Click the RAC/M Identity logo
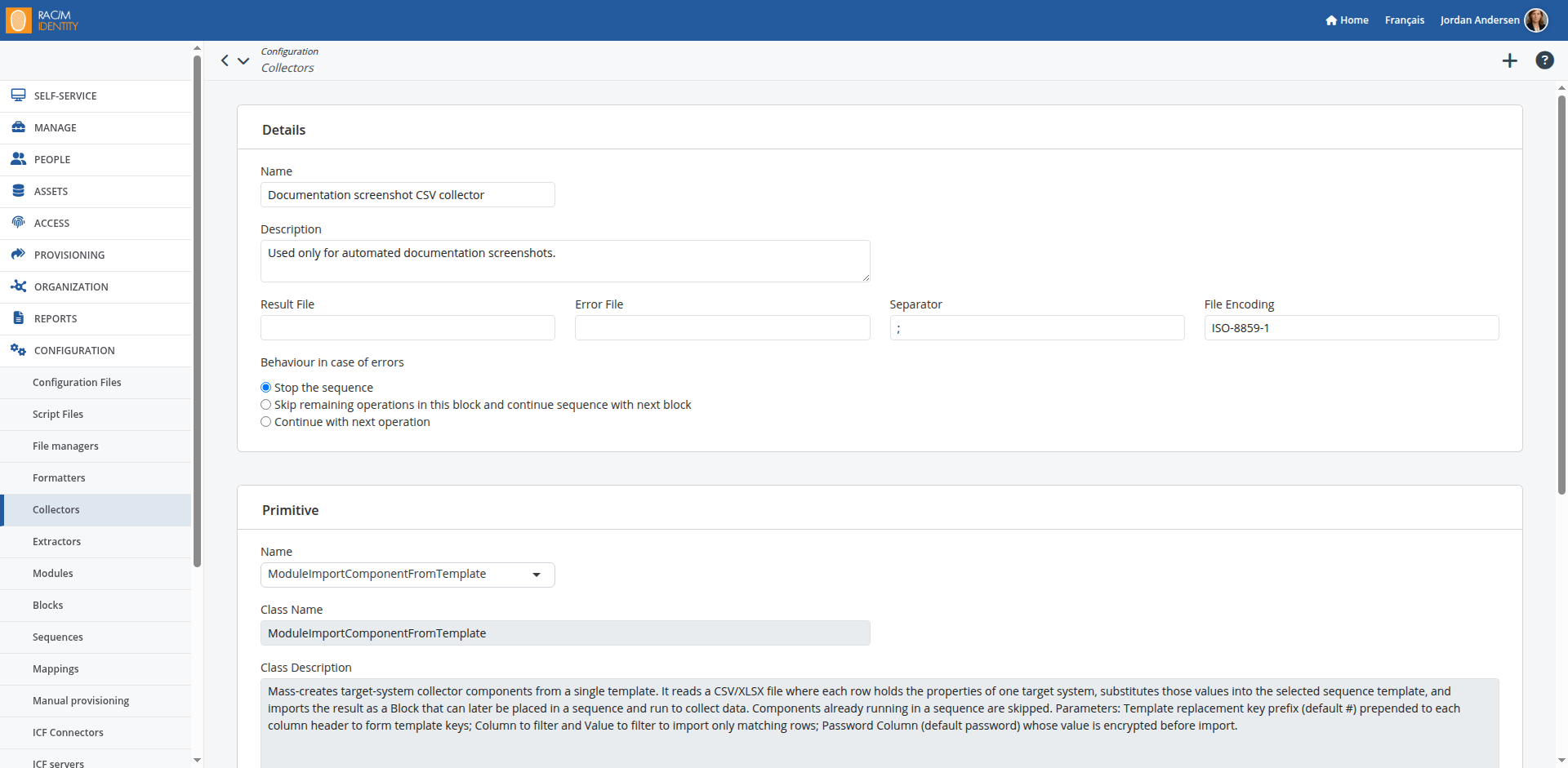 tap(42, 20)
